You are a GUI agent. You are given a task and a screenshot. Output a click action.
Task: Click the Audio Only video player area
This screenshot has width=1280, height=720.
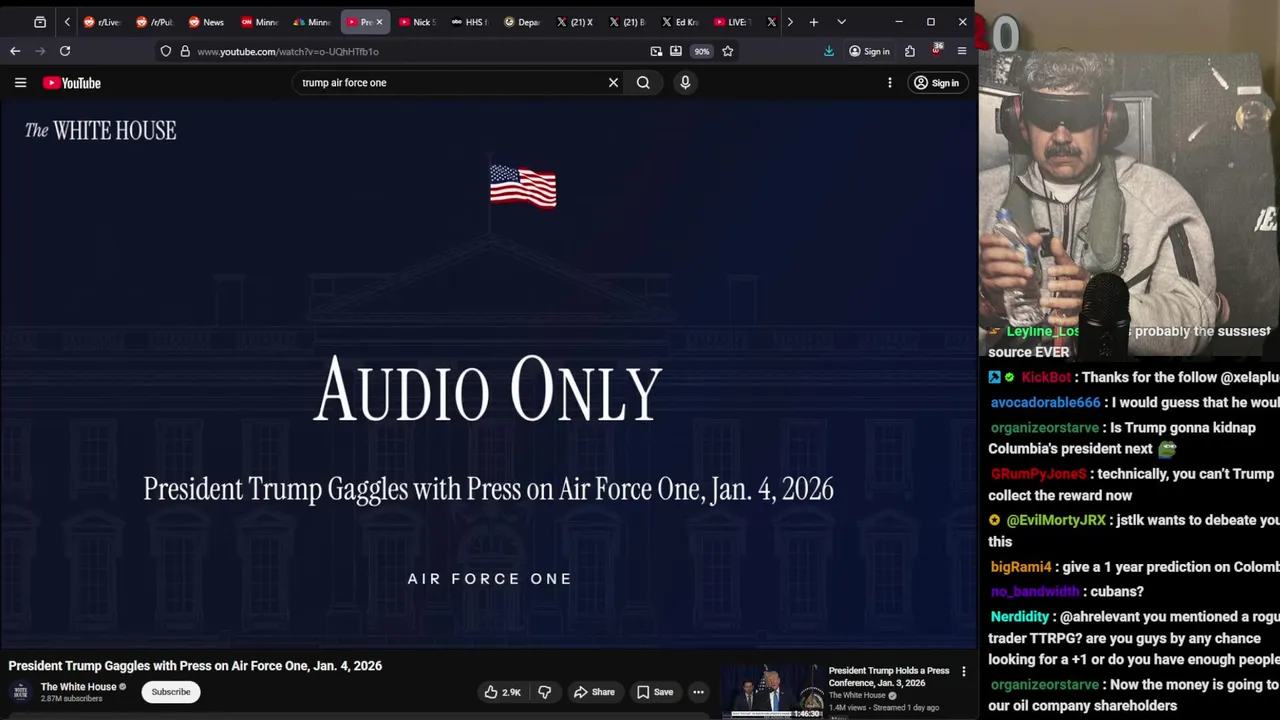click(488, 375)
